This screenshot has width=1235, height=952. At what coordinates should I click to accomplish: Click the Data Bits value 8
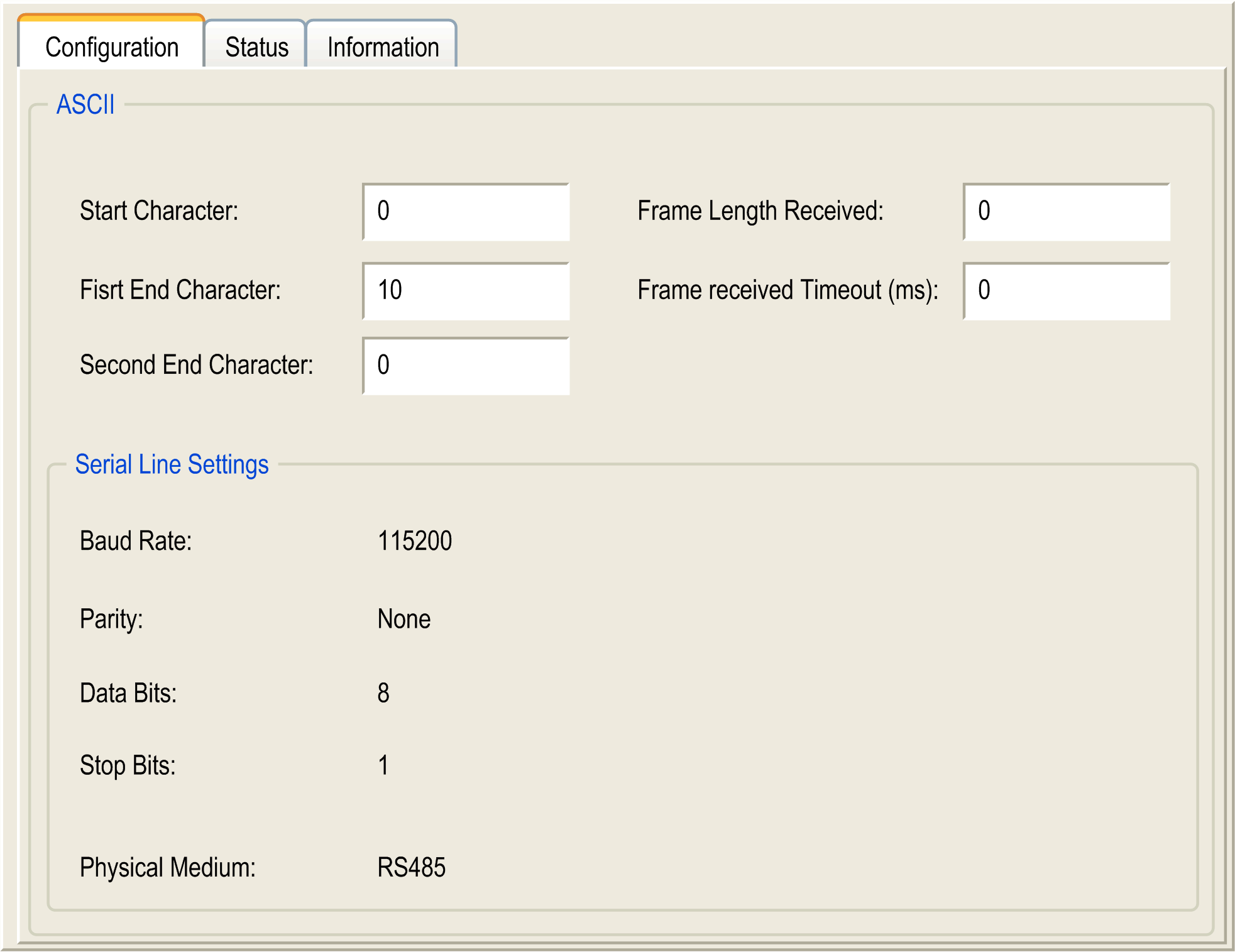[383, 693]
